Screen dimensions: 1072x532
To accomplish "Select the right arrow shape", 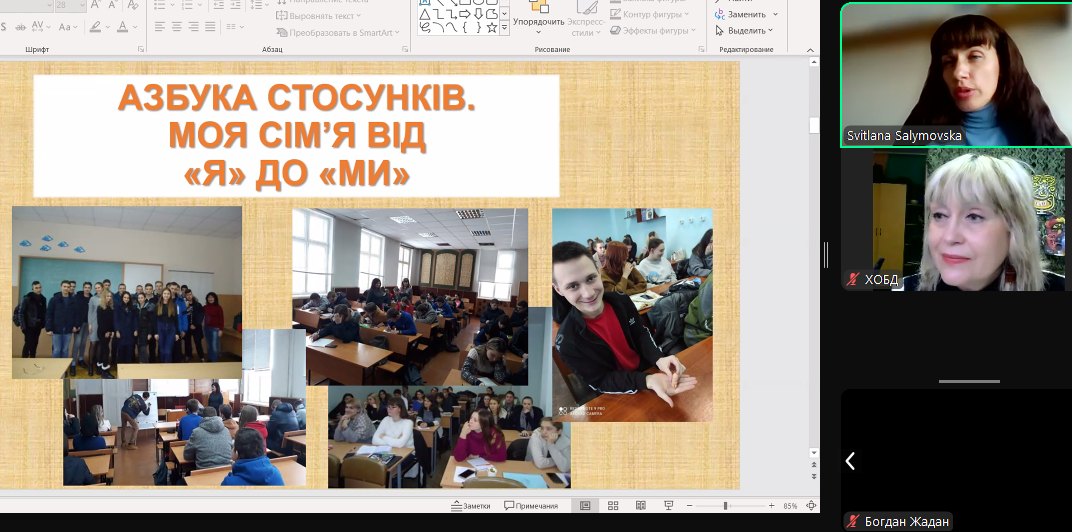I will pyautogui.click(x=465, y=14).
